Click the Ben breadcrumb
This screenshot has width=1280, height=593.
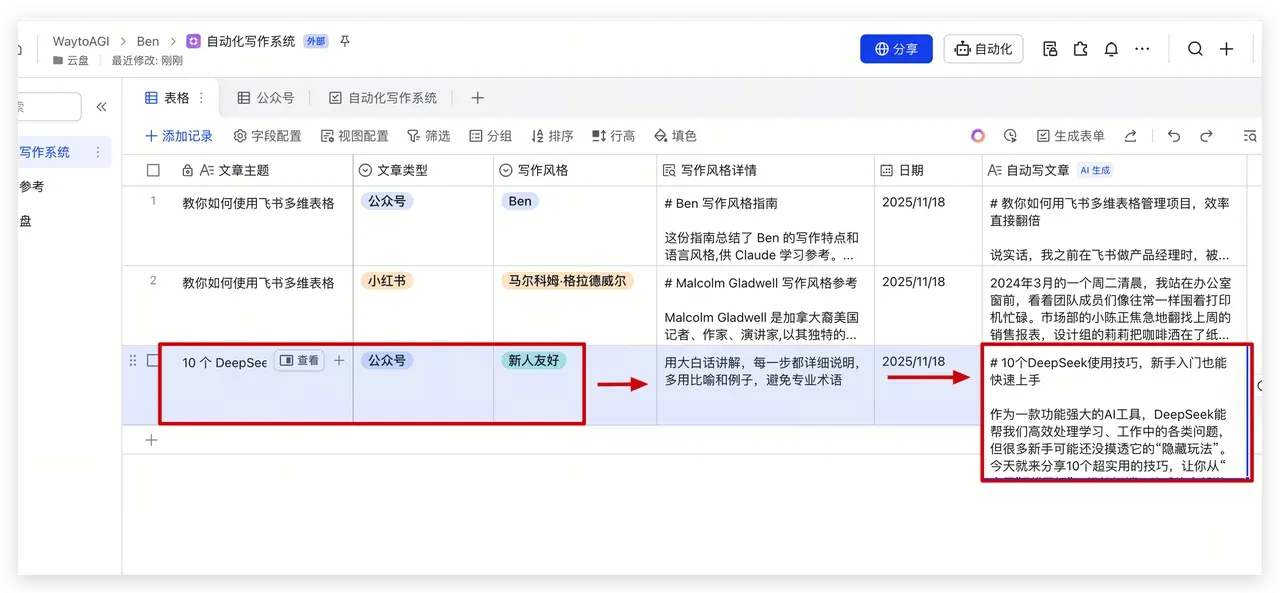click(x=148, y=42)
